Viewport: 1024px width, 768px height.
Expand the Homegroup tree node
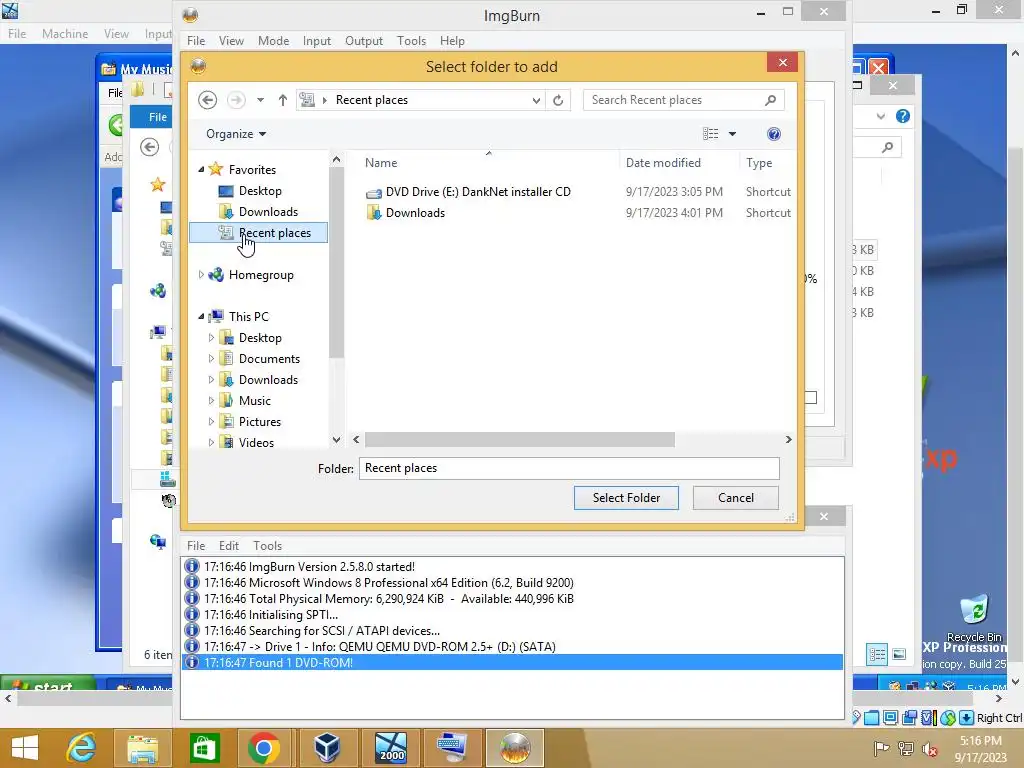pos(201,275)
